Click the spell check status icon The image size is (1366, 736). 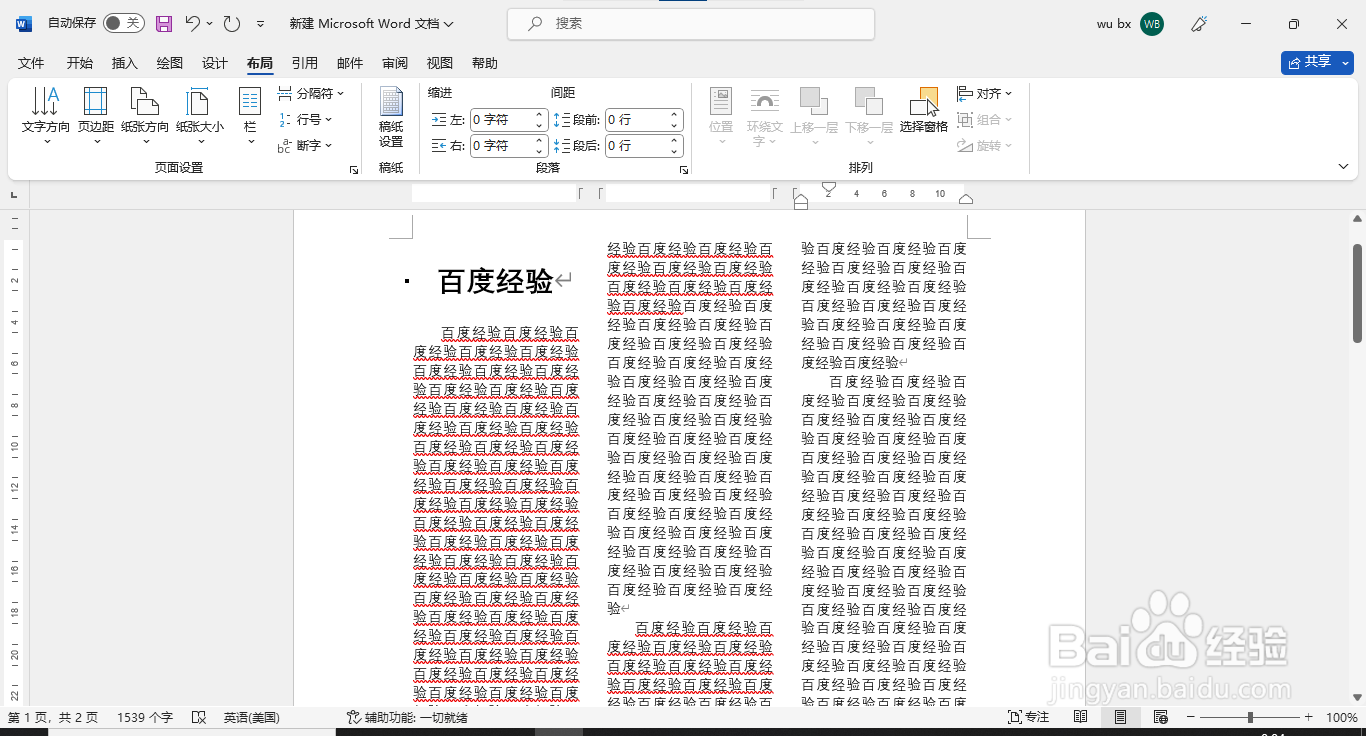click(199, 717)
